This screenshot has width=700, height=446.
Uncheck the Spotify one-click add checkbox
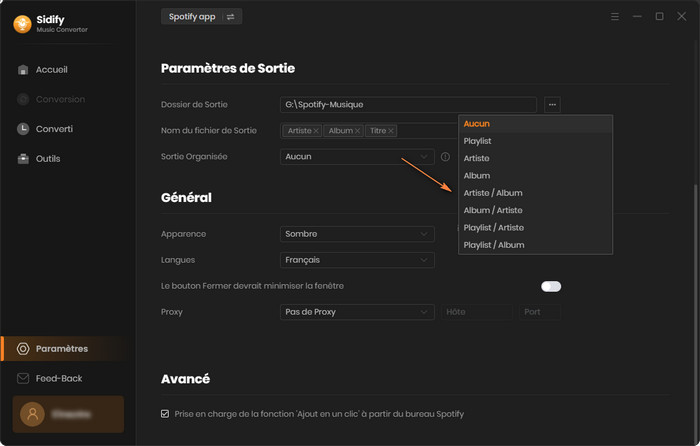(165, 413)
